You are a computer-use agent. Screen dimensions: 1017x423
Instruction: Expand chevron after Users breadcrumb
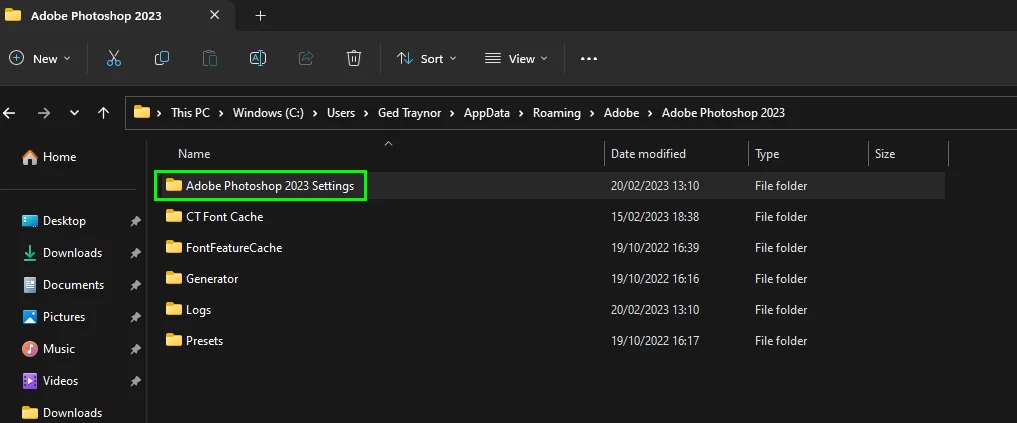(366, 113)
